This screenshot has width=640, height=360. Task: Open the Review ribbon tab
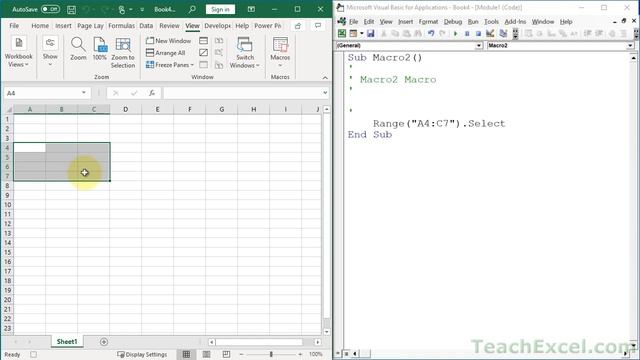(169, 26)
